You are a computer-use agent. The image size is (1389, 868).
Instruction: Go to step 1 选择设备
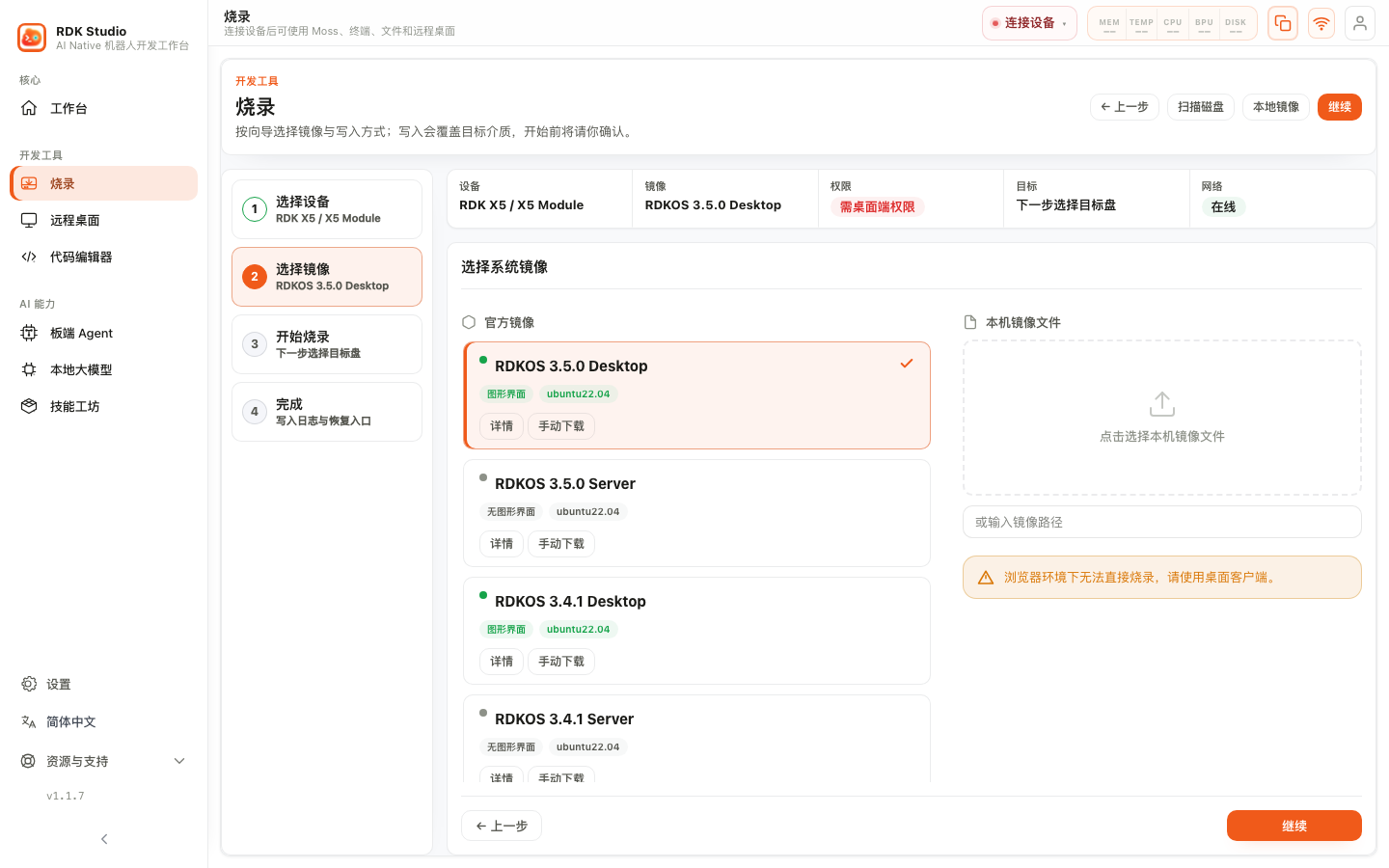click(327, 209)
